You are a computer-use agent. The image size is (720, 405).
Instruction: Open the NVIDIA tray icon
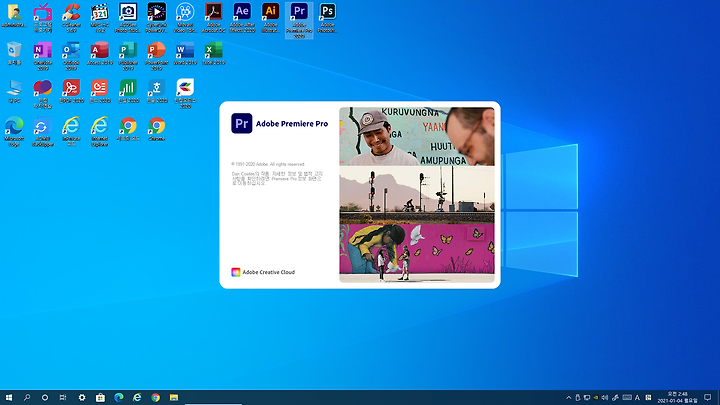tap(596, 398)
